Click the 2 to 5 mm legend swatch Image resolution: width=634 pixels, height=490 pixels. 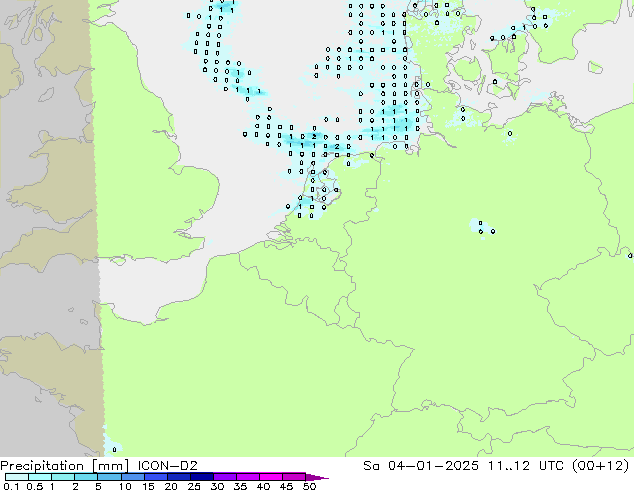point(86,477)
